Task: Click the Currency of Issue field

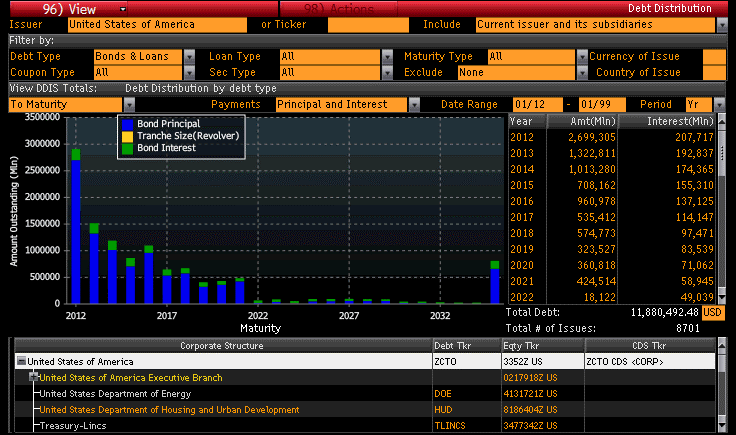Action: point(714,57)
